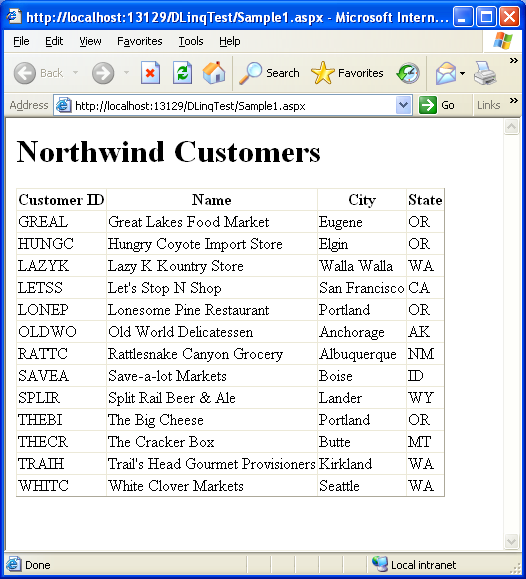Select the LAZYK customer ID cell

61,266
